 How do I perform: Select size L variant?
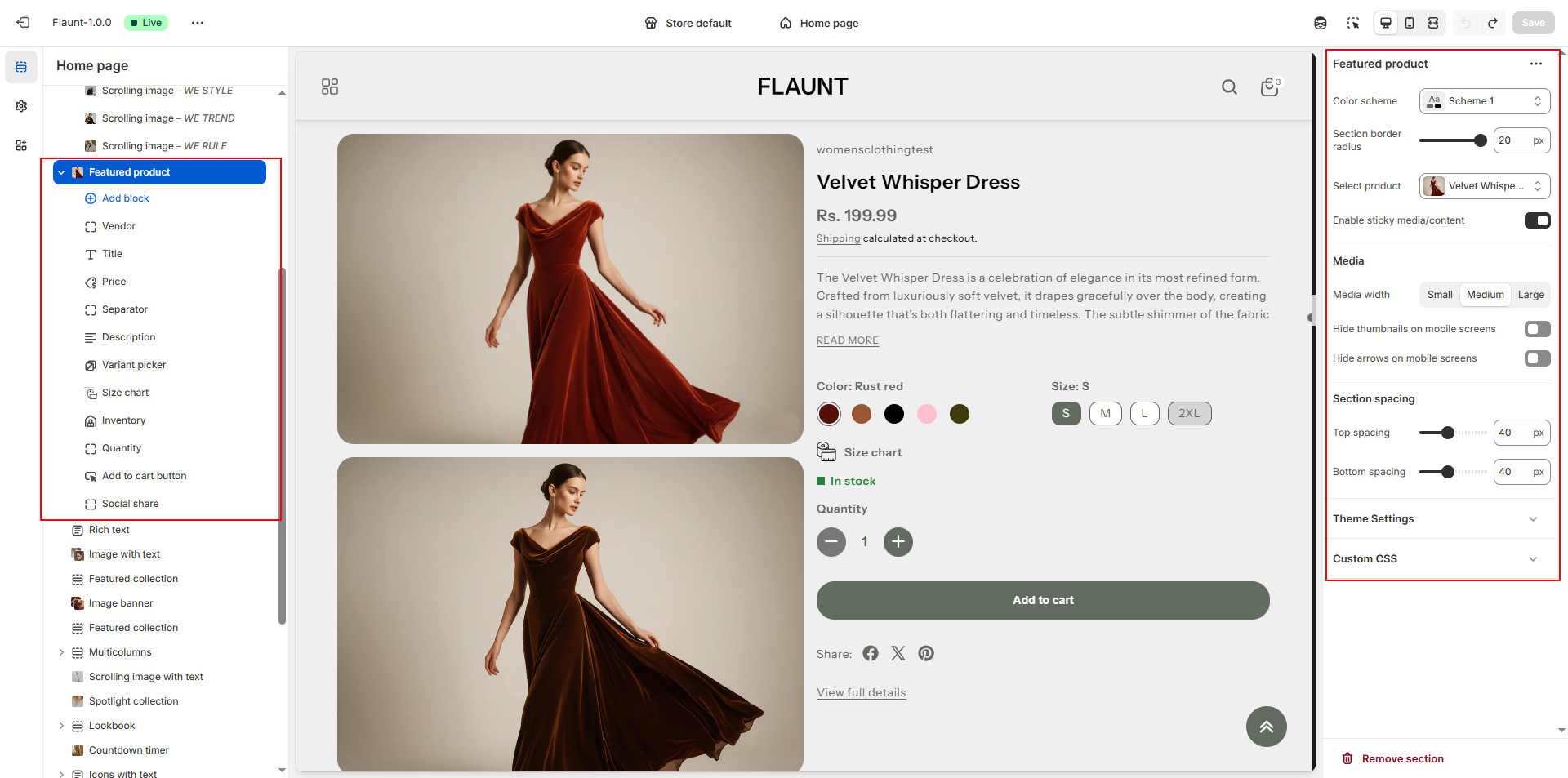[1145, 413]
